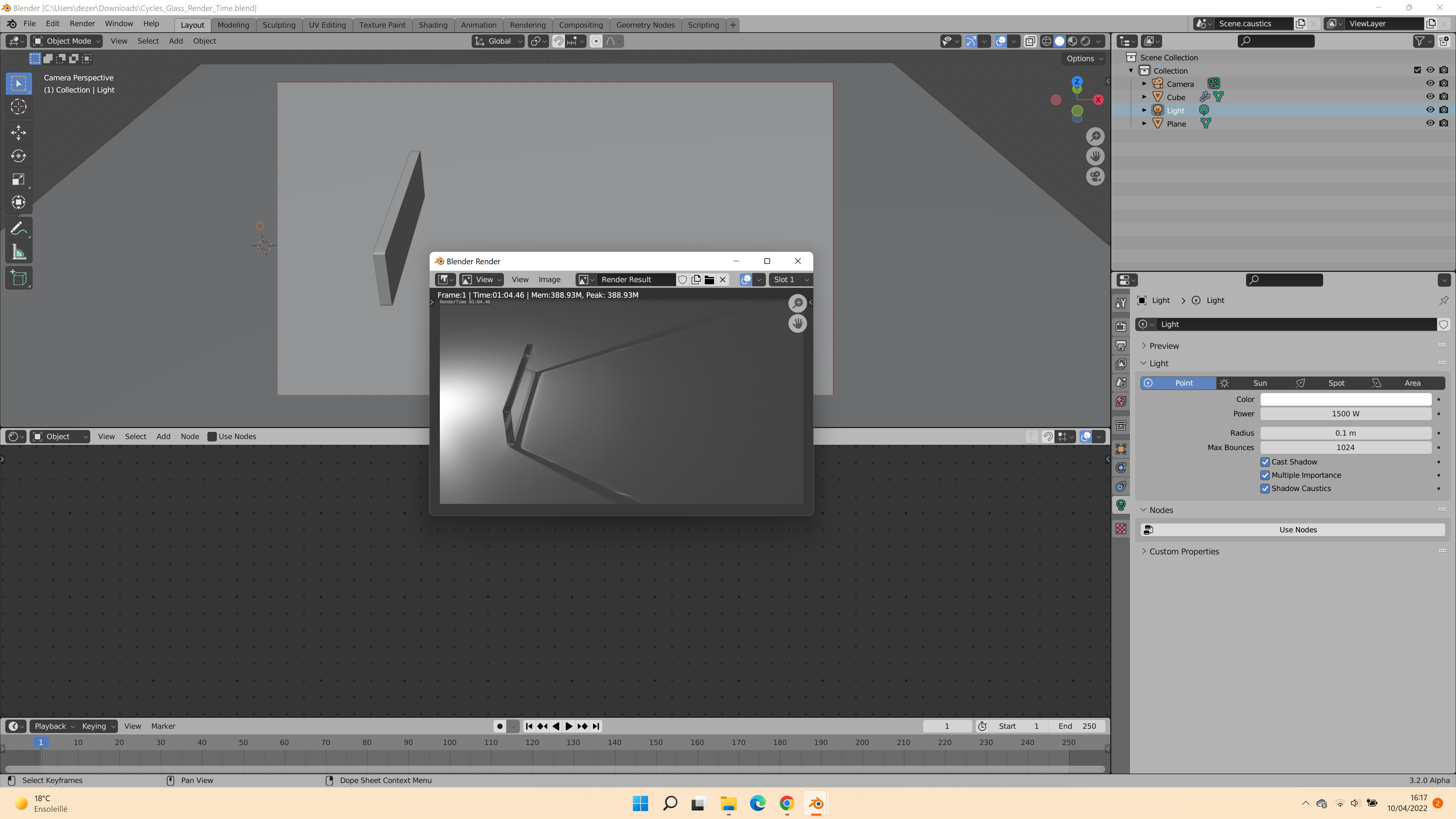Image resolution: width=1456 pixels, height=819 pixels.
Task: Disable the Light object in renders
Action: (1443, 110)
